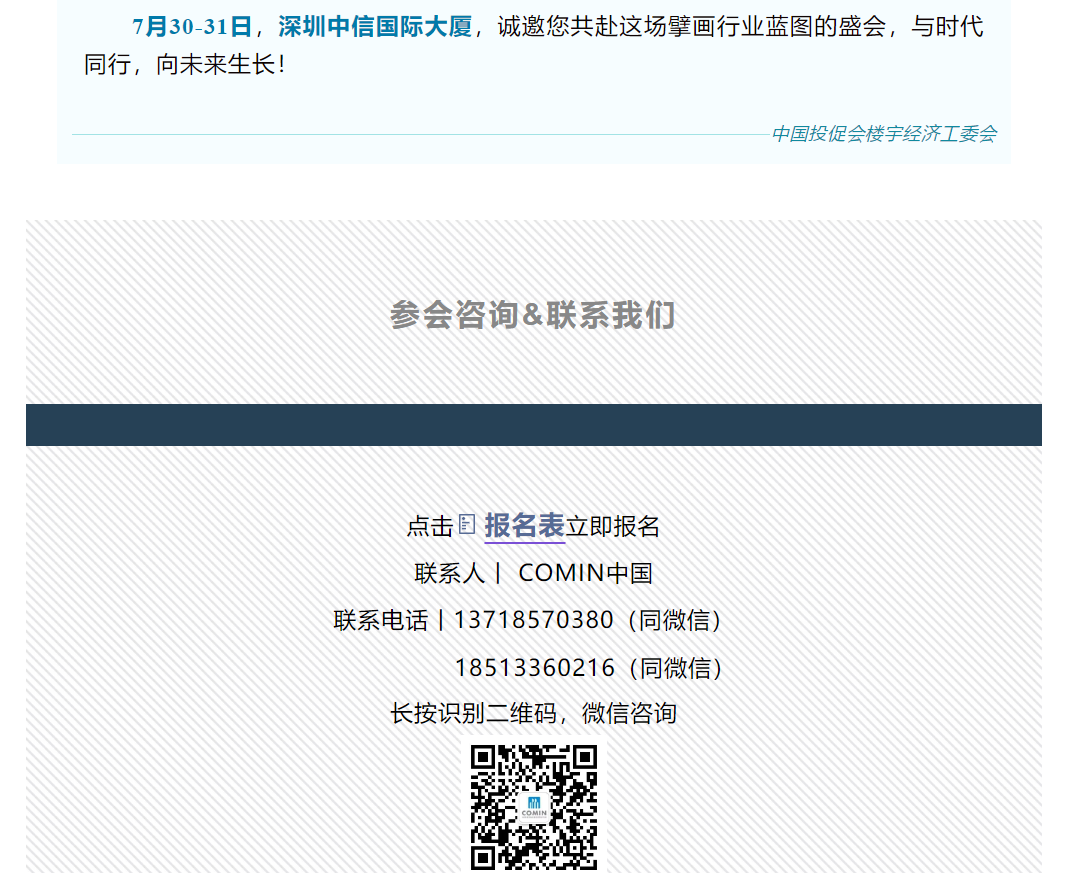The height and width of the screenshot is (873, 1071).
Task: Click the text 同行，向未来生长！
Action: (x=185, y=67)
